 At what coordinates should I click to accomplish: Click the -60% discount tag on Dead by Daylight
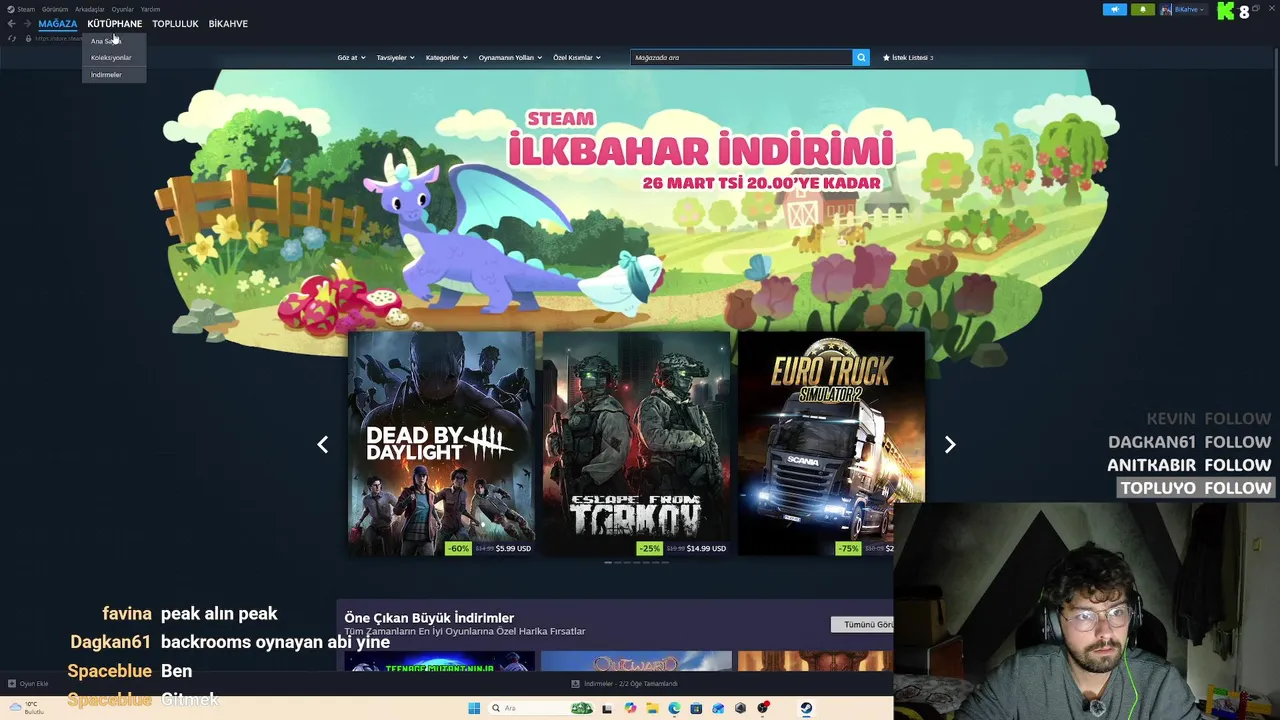pyautogui.click(x=458, y=548)
